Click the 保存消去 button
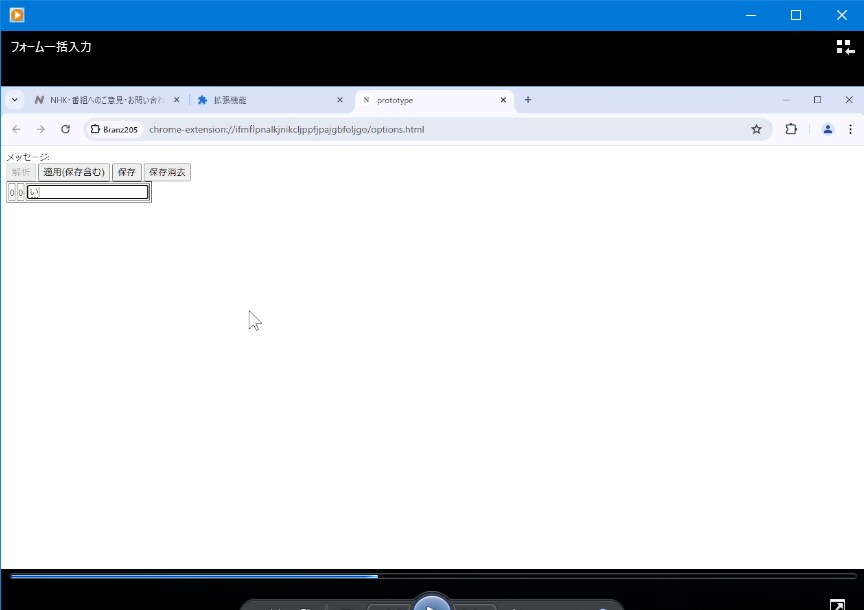The width and height of the screenshot is (864, 610). (167, 172)
